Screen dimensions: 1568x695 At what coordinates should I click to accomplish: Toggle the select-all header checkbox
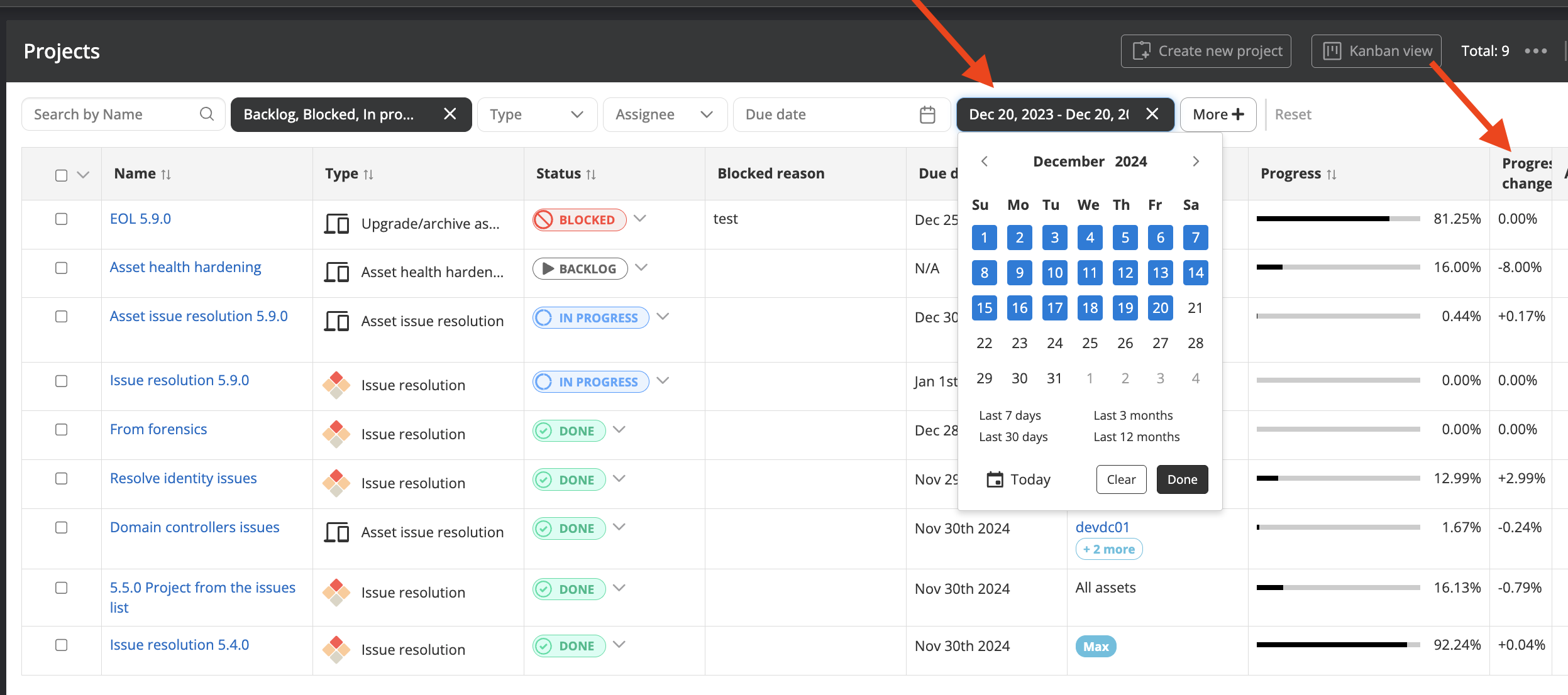61,175
